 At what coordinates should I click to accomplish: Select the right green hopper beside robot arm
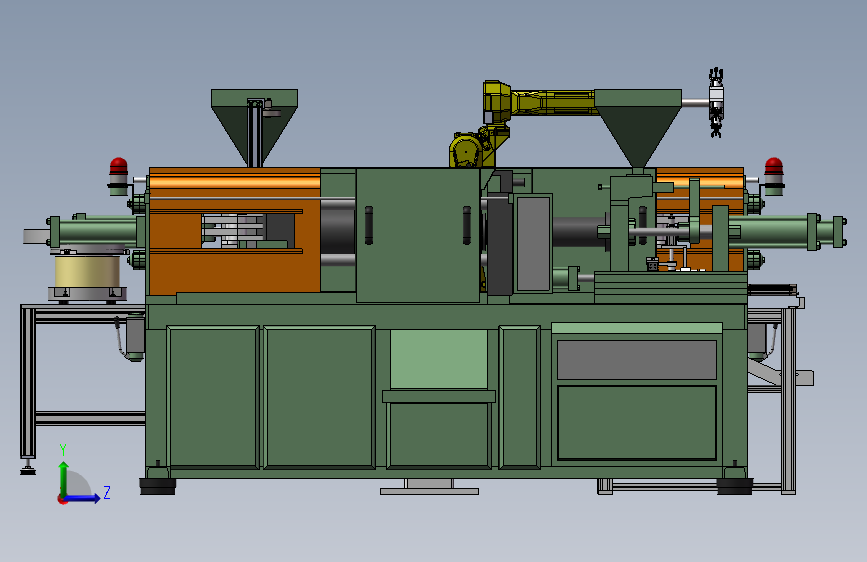tap(638, 129)
